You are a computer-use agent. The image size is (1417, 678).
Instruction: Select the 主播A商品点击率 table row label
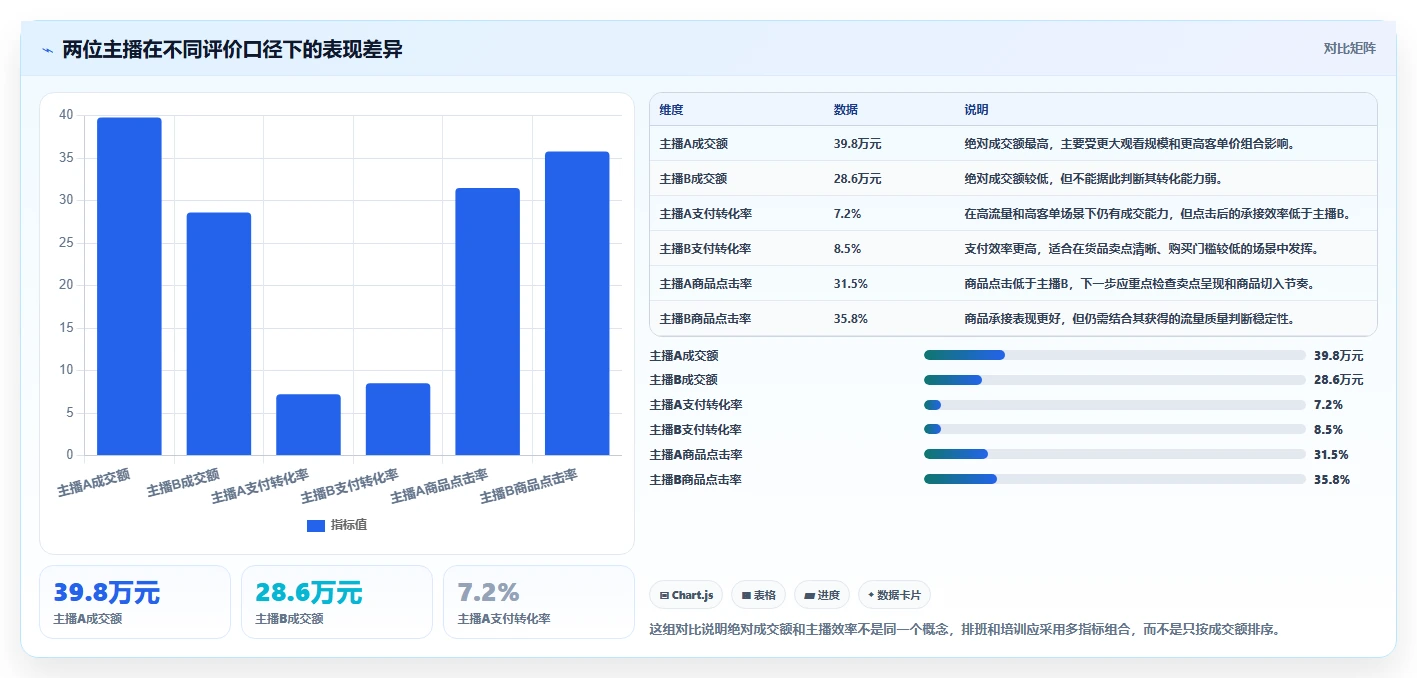click(705, 284)
